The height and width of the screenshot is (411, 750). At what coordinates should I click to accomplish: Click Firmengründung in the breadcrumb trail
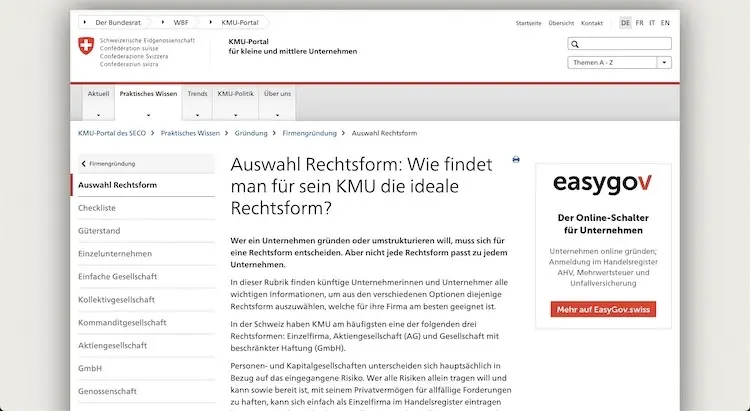(x=309, y=133)
